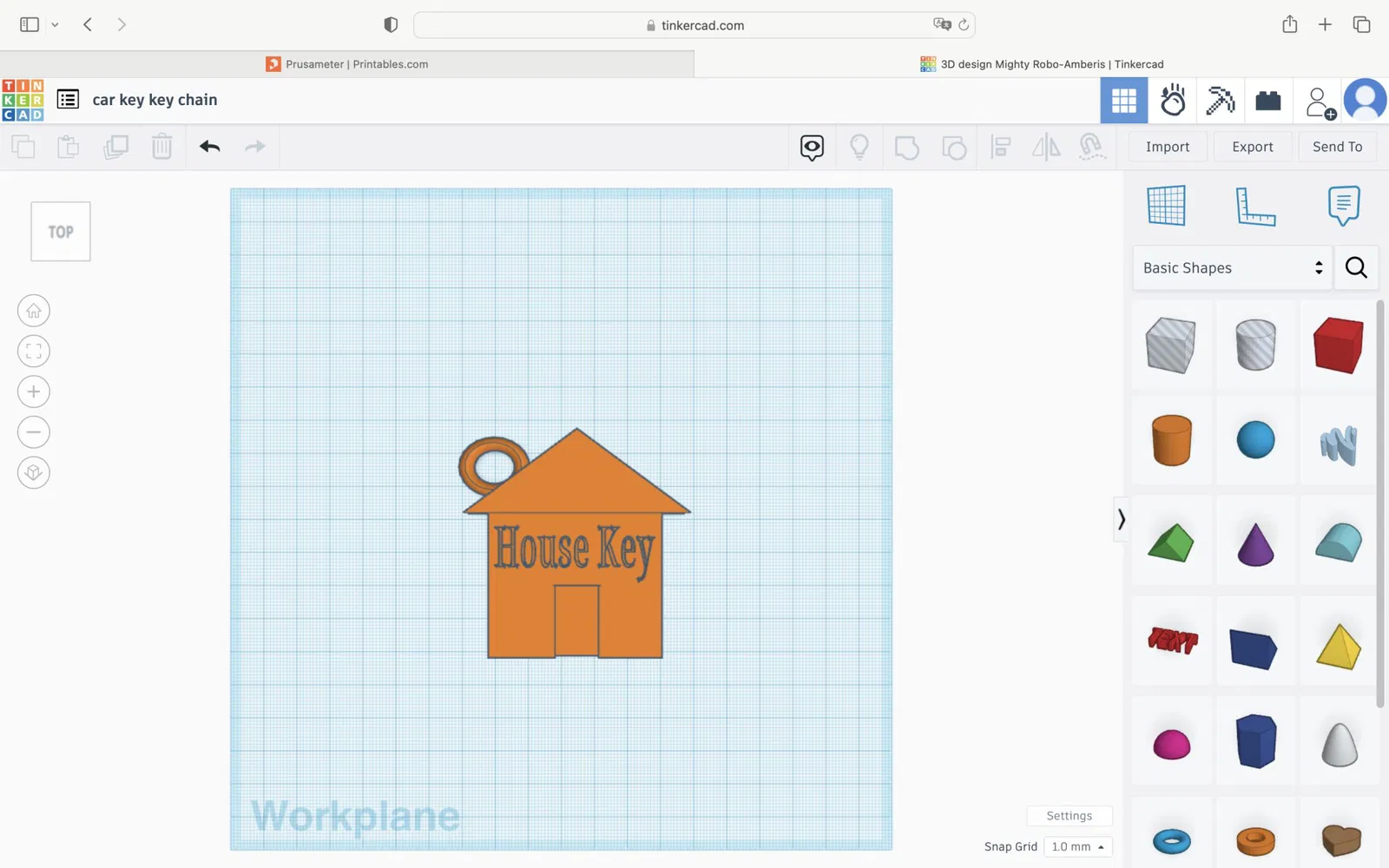Click Fit all in view button
Screen dimensions: 1389x868
(34, 352)
